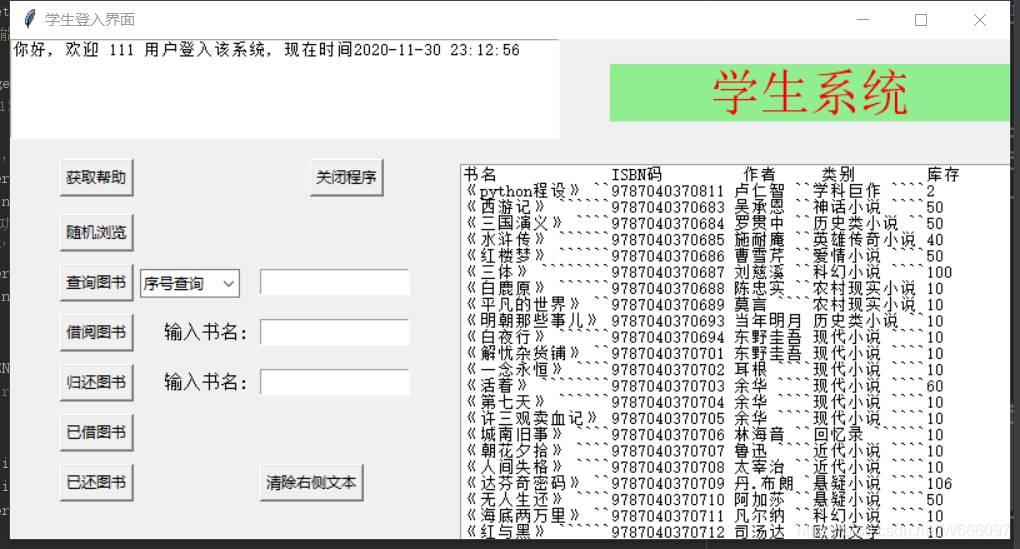
Task: Click the 获取帮助 button
Action: tap(96, 178)
